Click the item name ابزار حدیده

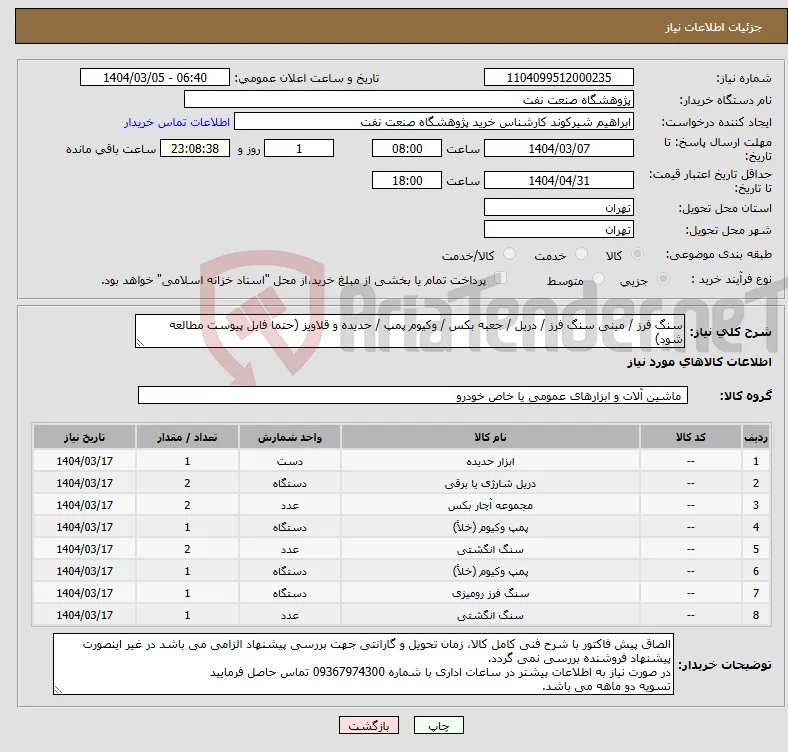tap(490, 461)
